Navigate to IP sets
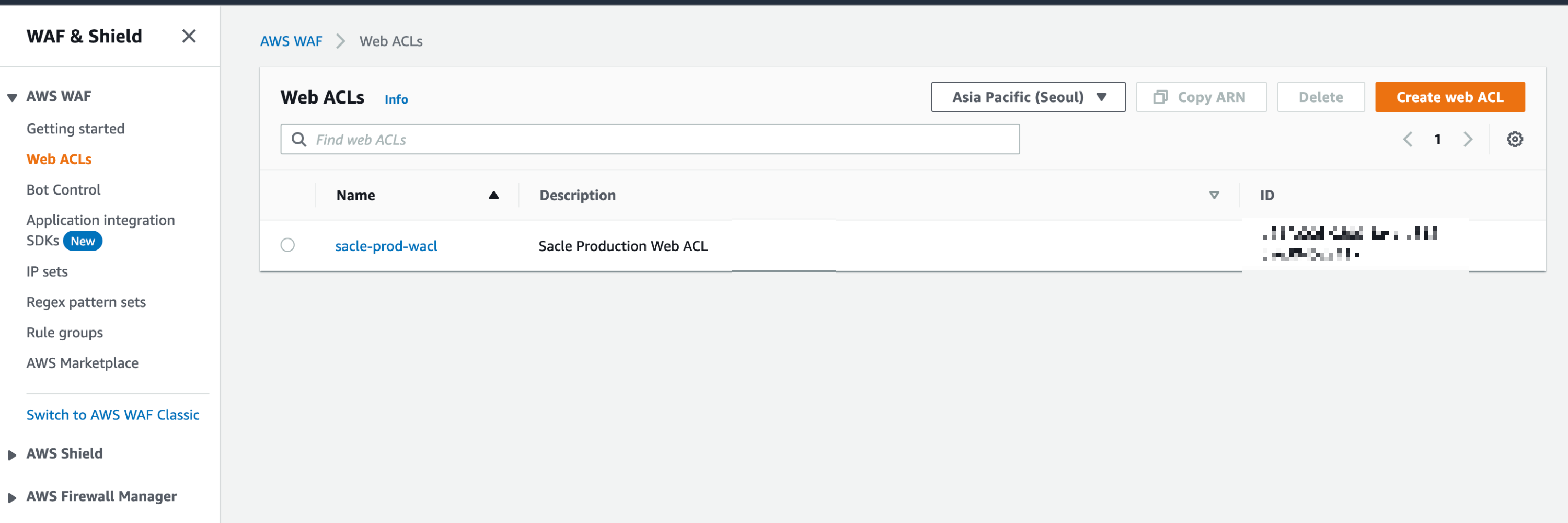This screenshot has height=523, width=1568. (47, 271)
